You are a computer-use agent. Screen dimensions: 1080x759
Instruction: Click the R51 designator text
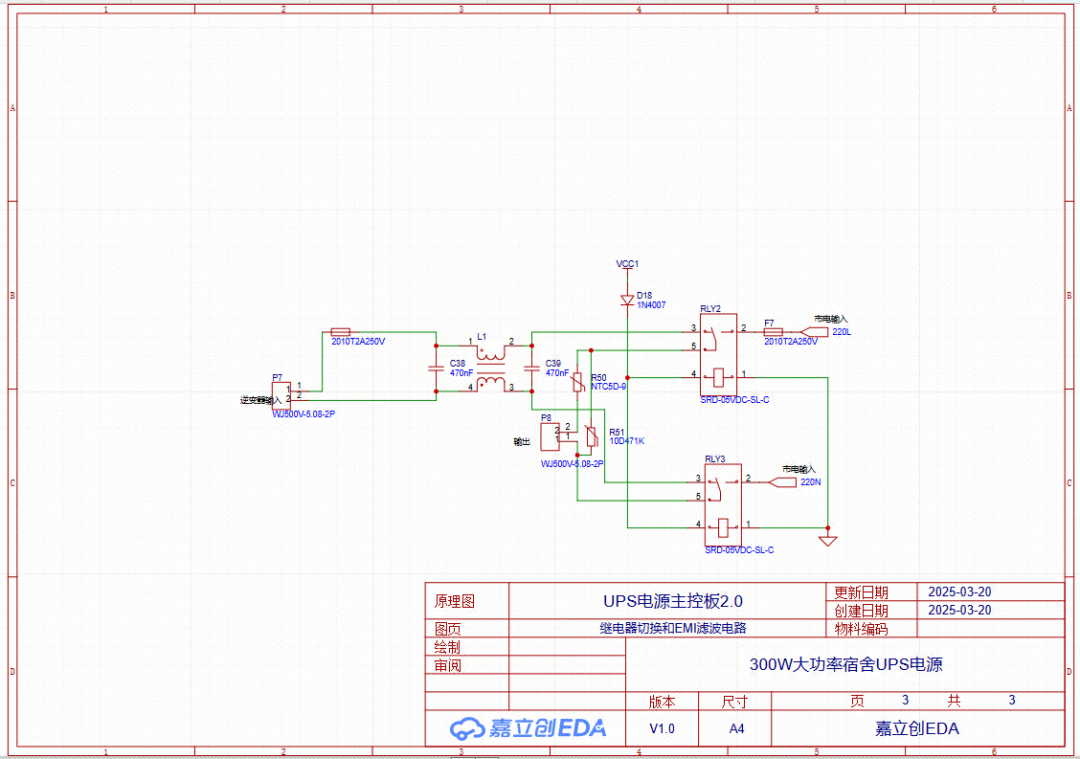coord(616,433)
